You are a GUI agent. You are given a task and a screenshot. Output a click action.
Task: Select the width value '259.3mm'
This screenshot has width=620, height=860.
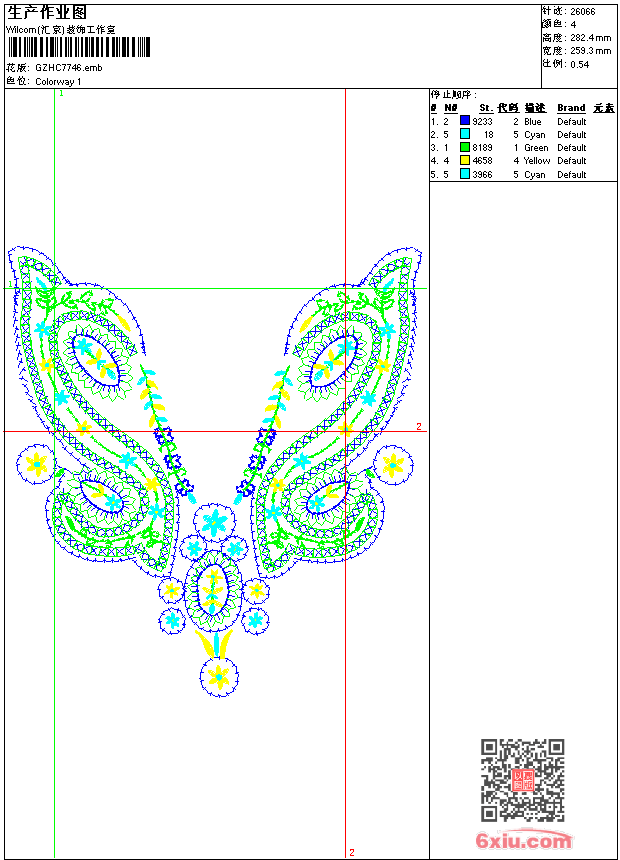[590, 51]
